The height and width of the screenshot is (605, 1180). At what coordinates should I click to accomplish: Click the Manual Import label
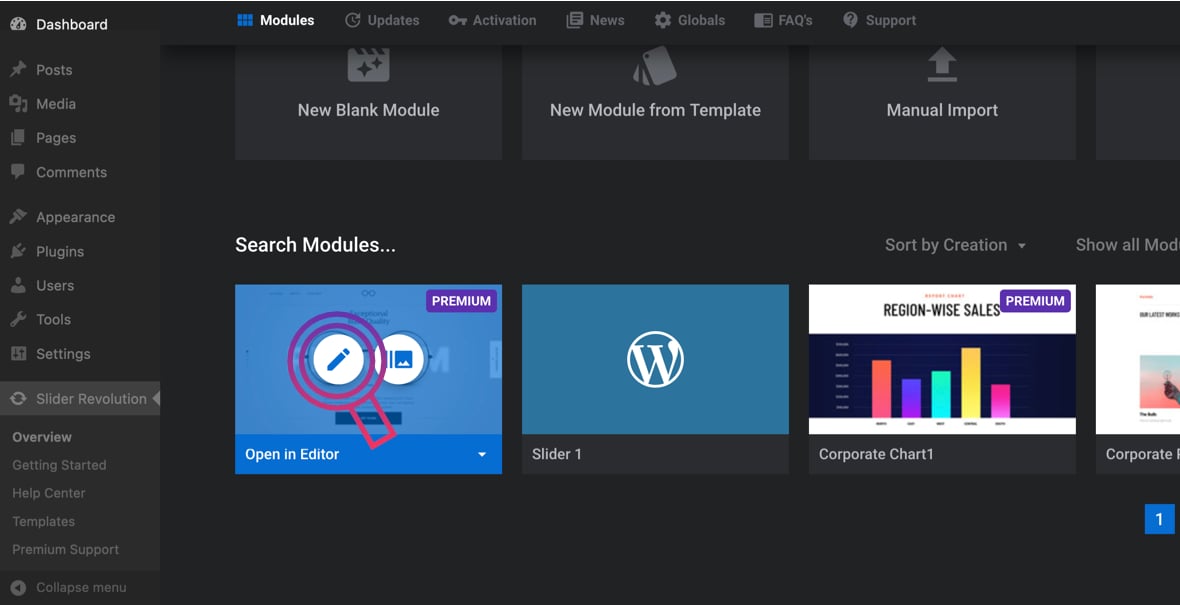(x=941, y=110)
